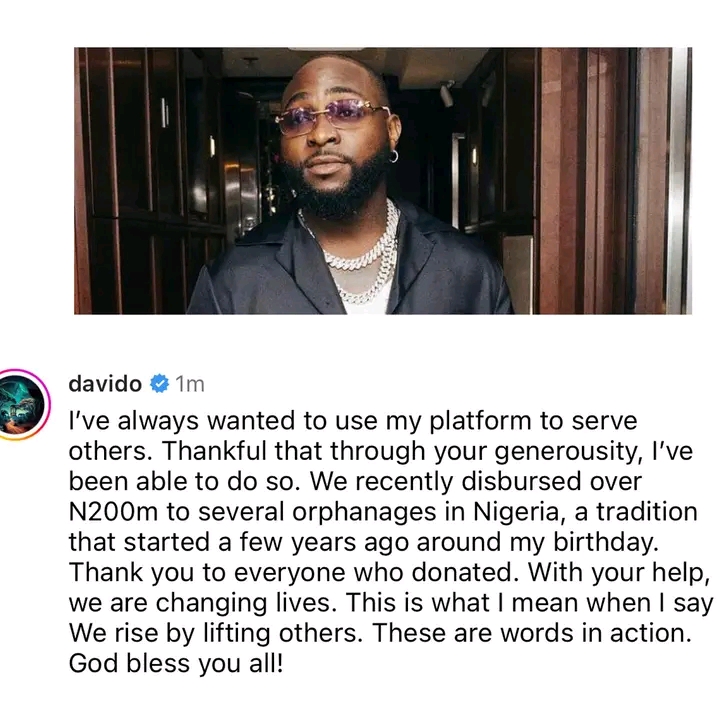Viewport: 720px width, 720px height.
Task: Click the word 'birthday' in the caption
Action: (606, 542)
